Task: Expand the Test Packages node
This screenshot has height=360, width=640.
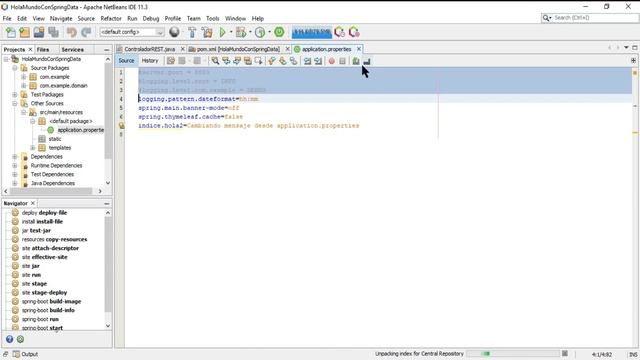Action: point(15,95)
